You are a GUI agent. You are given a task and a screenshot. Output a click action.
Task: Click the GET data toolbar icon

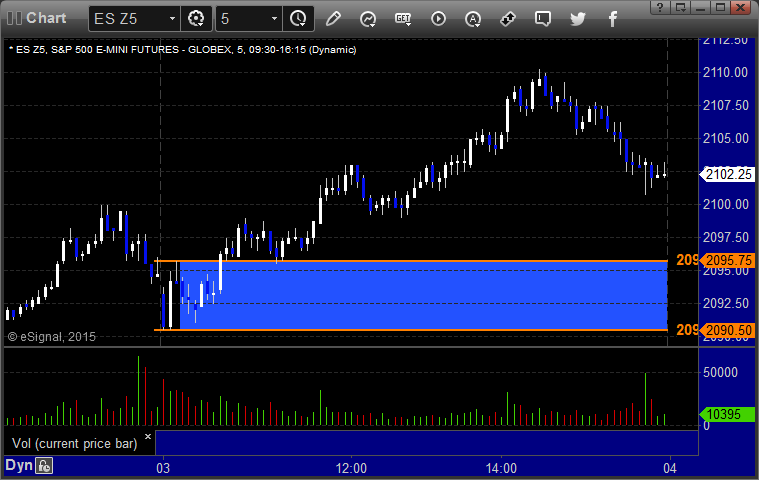click(403, 19)
